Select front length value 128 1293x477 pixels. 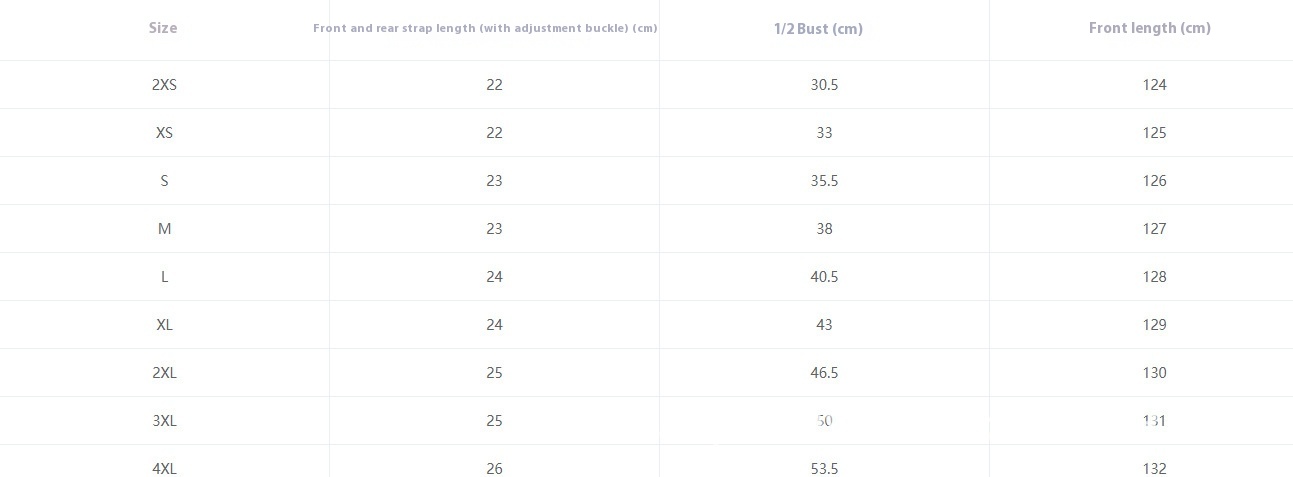(x=1154, y=277)
